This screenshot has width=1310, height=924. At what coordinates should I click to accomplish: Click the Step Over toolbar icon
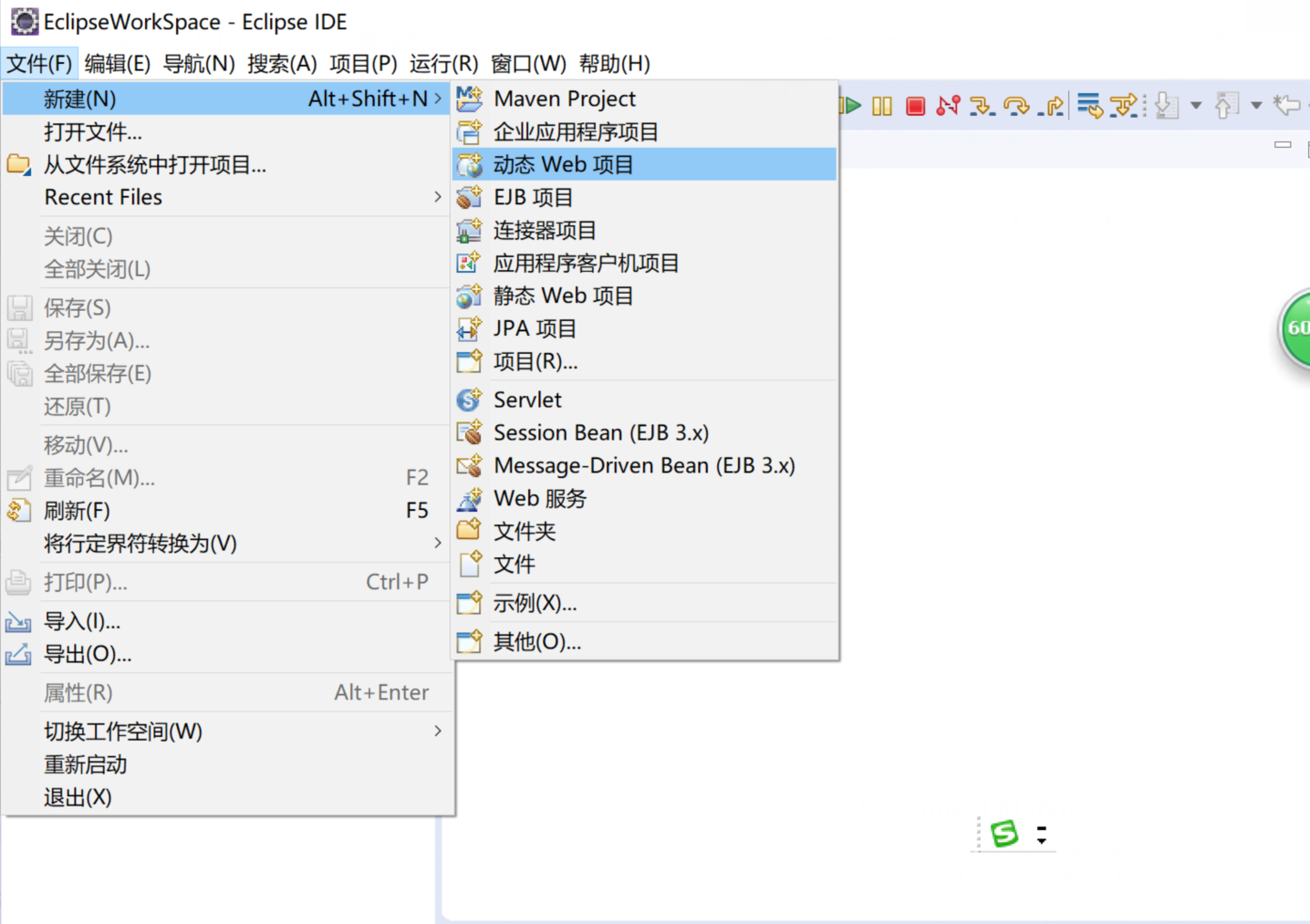(x=1015, y=106)
